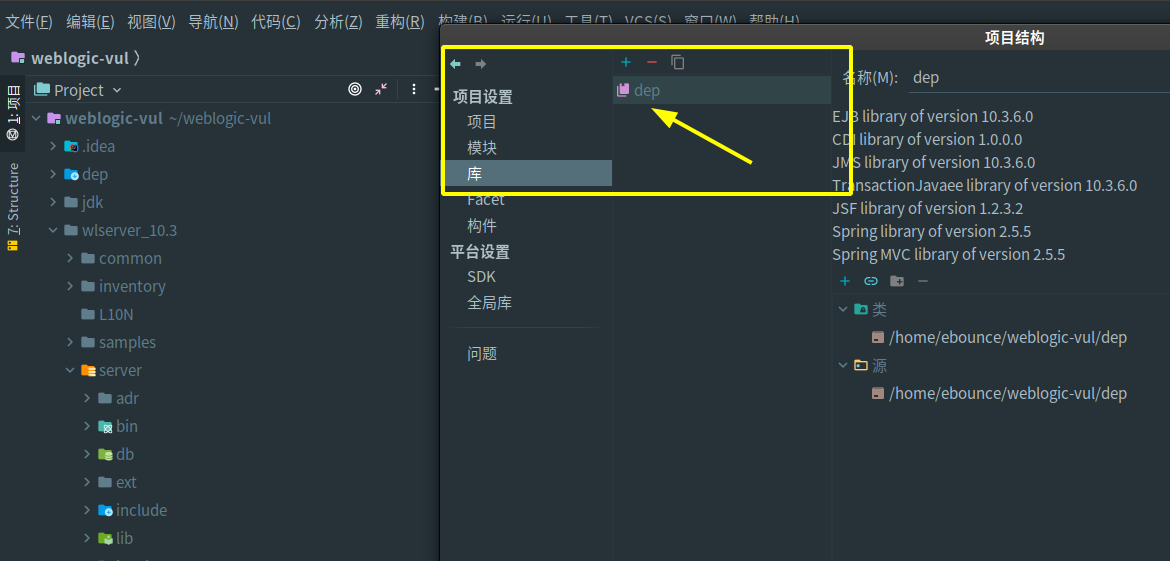Screen dimensions: 1170x561
Task: Click the remove library minus icon
Action: pyautogui.click(x=652, y=62)
